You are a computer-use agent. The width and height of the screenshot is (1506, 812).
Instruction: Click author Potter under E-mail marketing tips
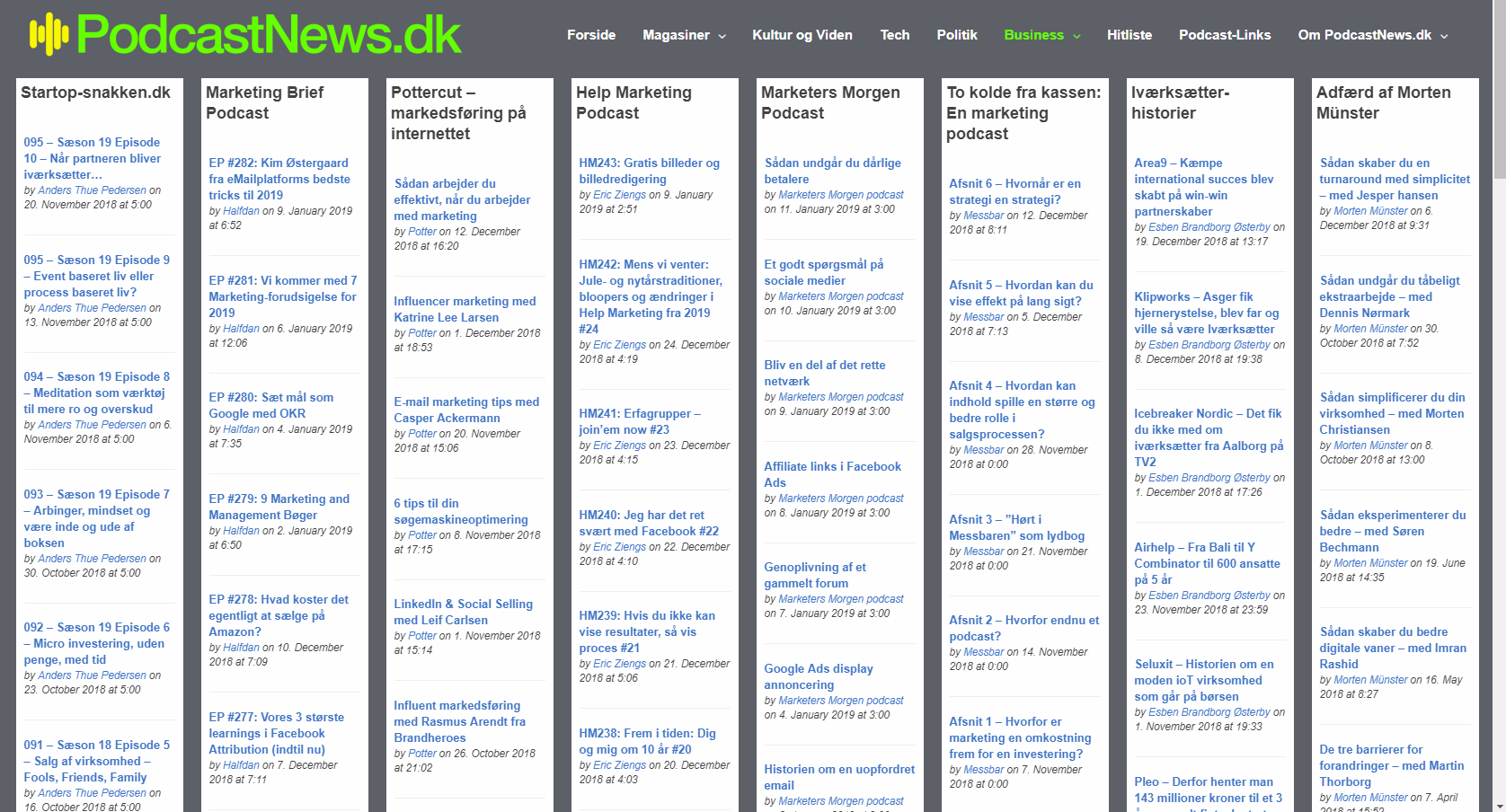422,434
